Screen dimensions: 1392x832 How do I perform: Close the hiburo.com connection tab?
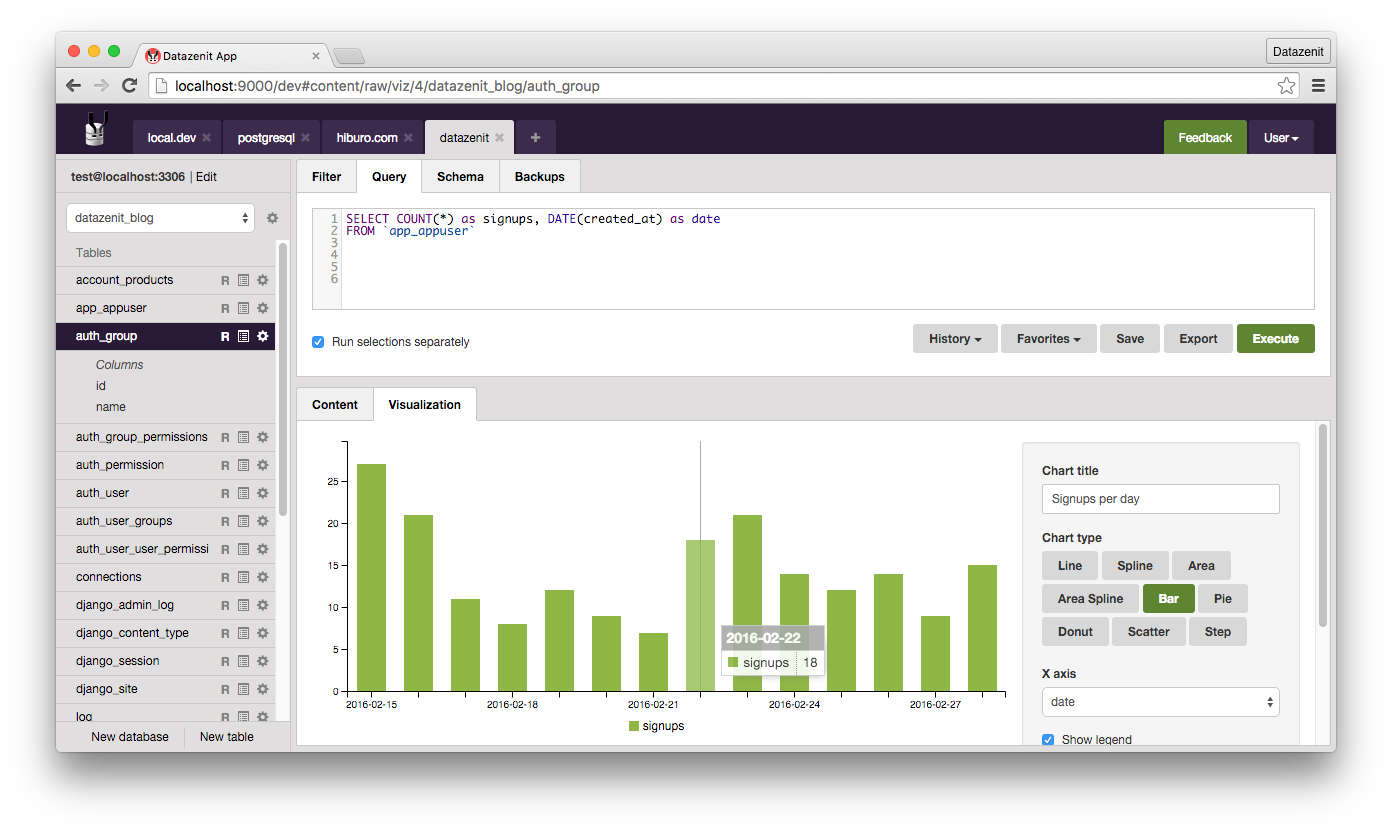tap(408, 138)
